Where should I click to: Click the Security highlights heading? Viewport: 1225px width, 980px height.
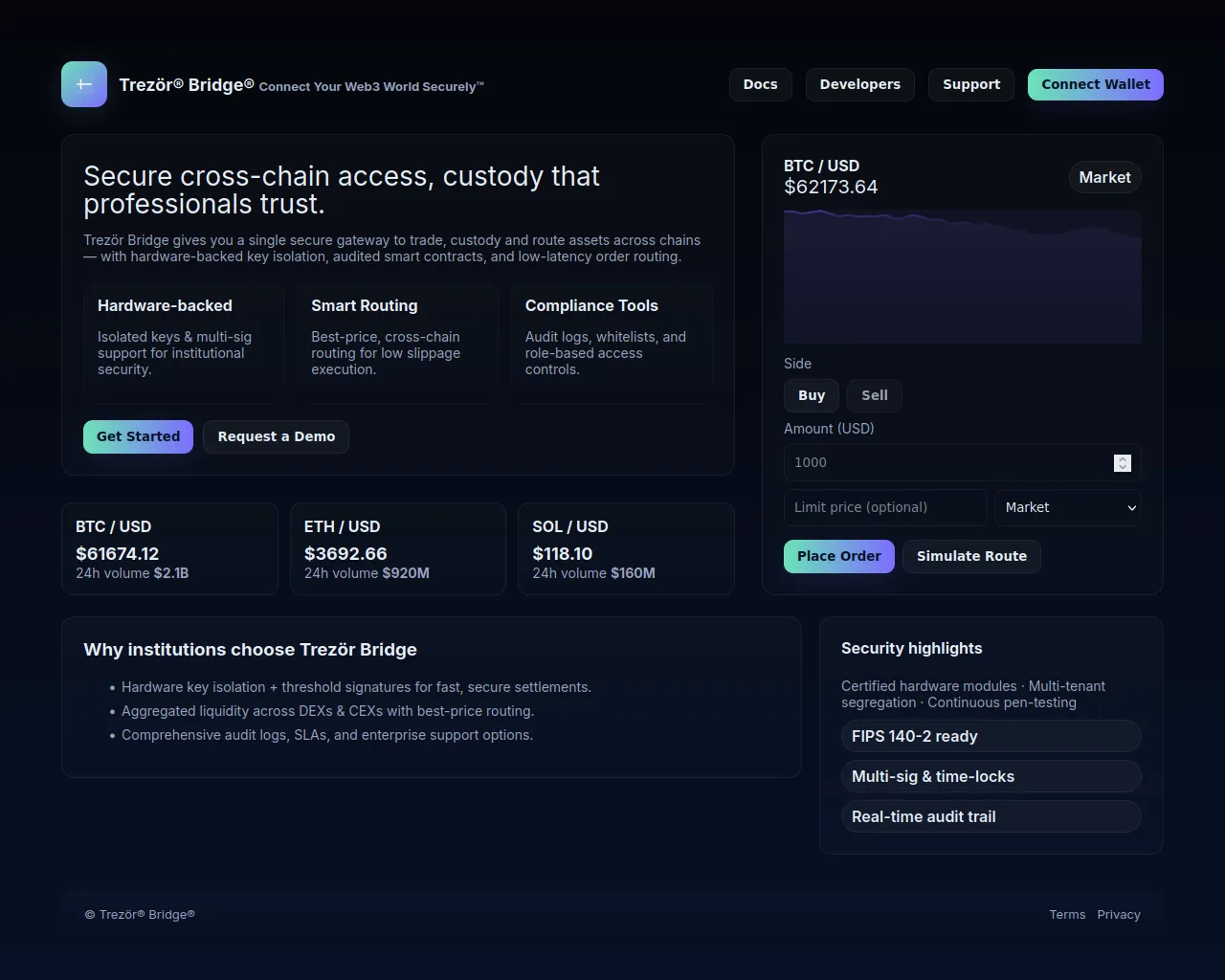912,648
